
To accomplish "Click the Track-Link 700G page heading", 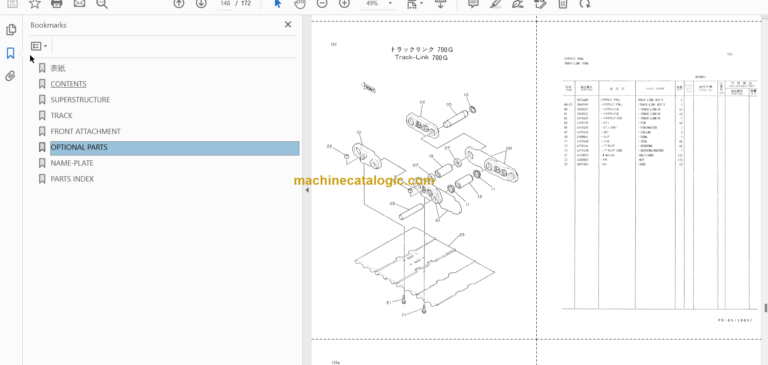I will point(421,57).
